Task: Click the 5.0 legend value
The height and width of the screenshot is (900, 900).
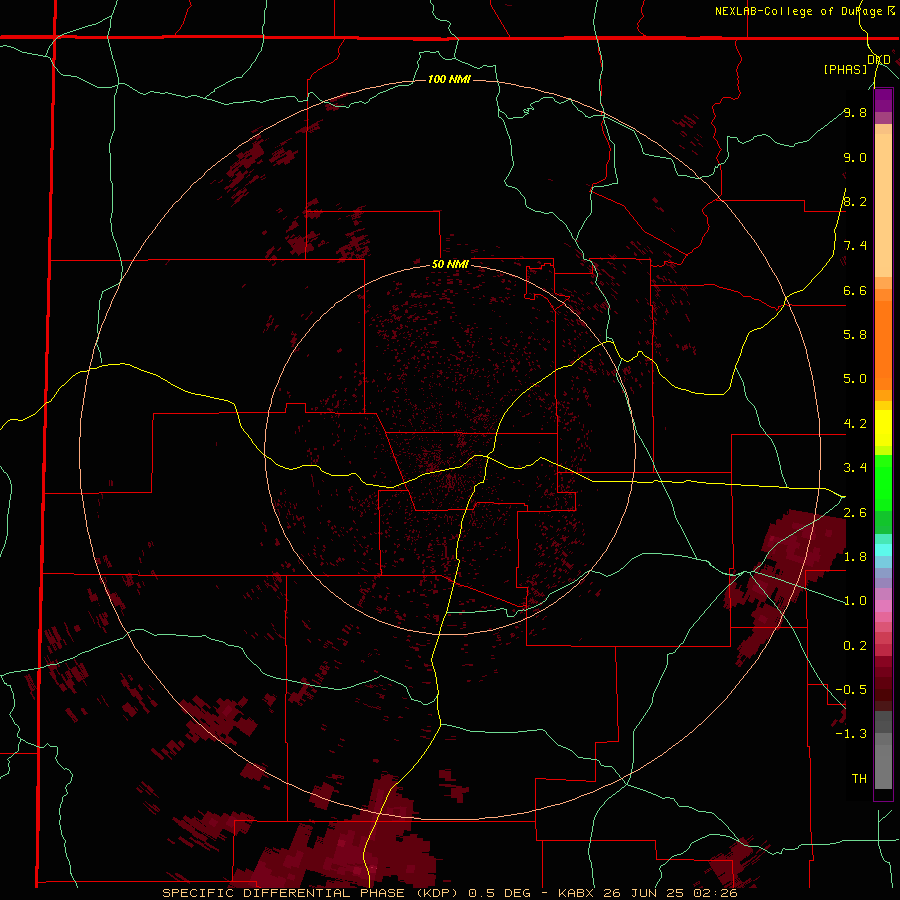Action: click(855, 379)
